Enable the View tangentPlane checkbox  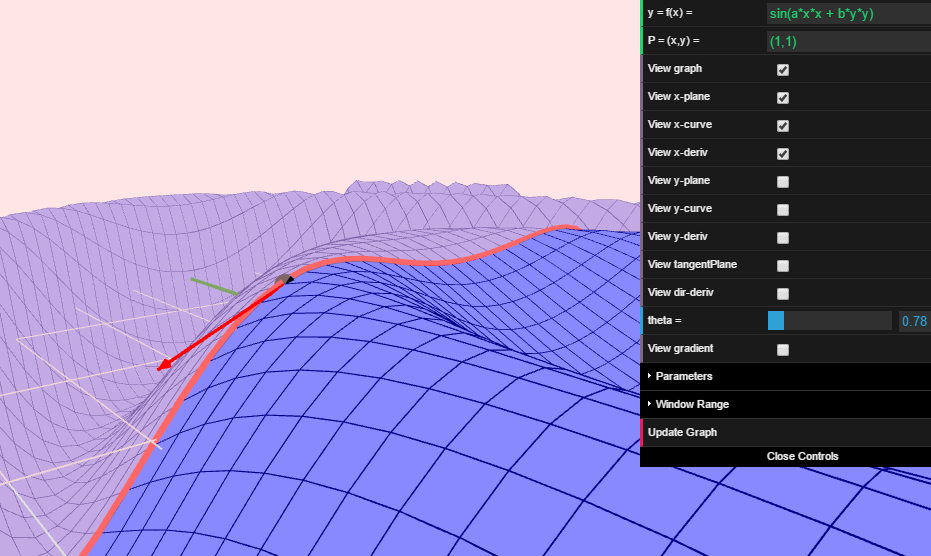point(783,266)
